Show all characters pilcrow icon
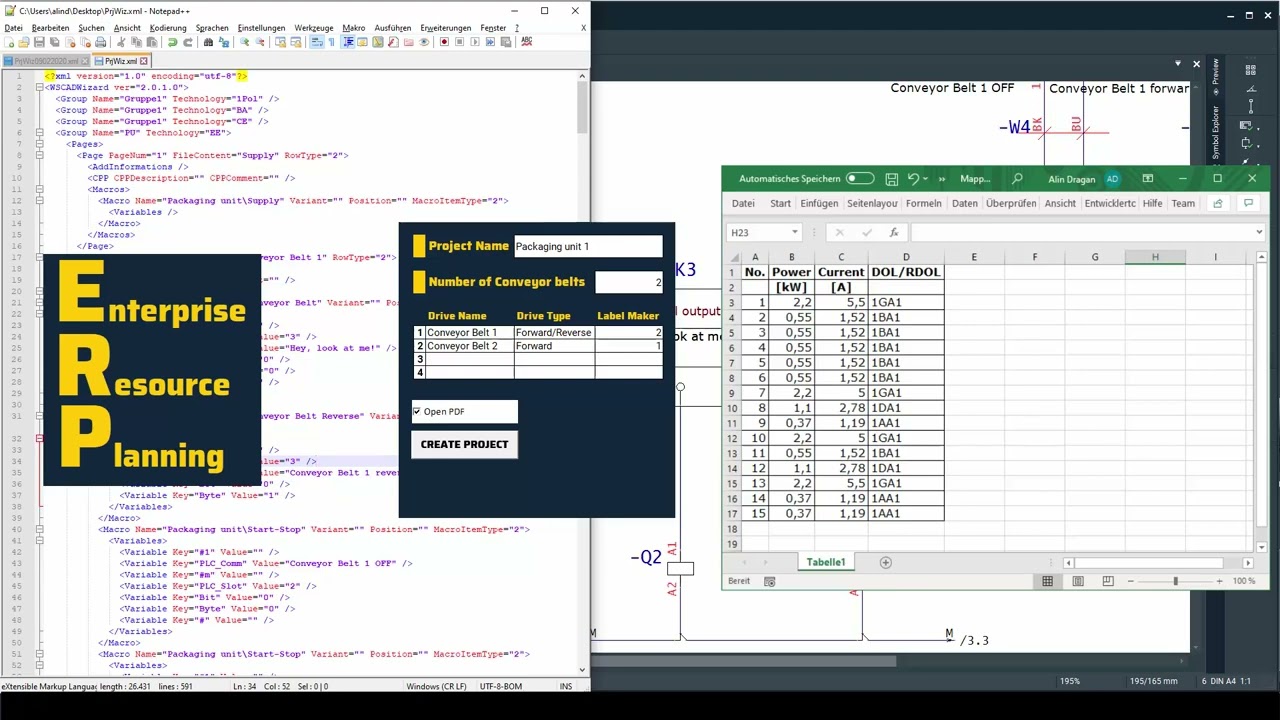1280x720 pixels. (331, 42)
